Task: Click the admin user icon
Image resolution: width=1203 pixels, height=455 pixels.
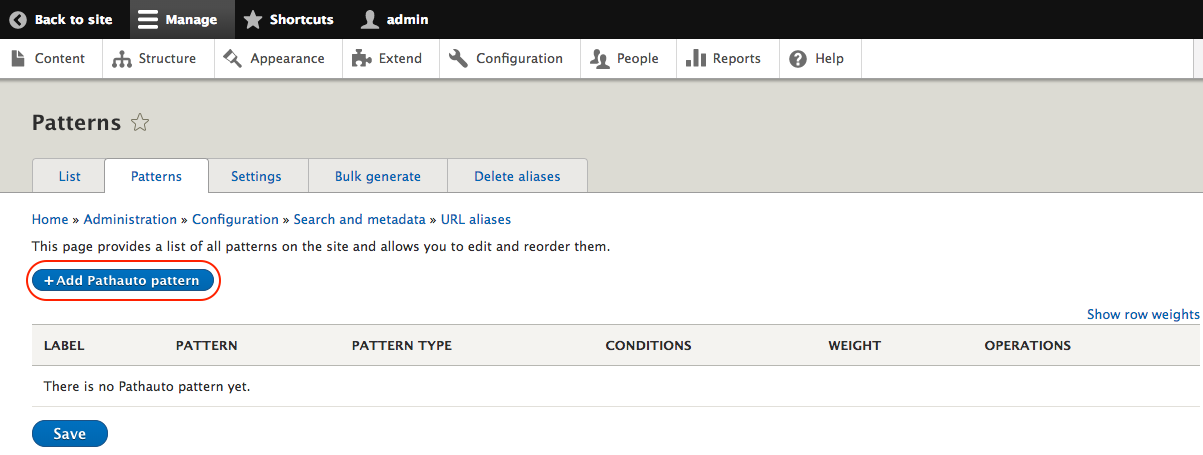Action: coord(370,19)
